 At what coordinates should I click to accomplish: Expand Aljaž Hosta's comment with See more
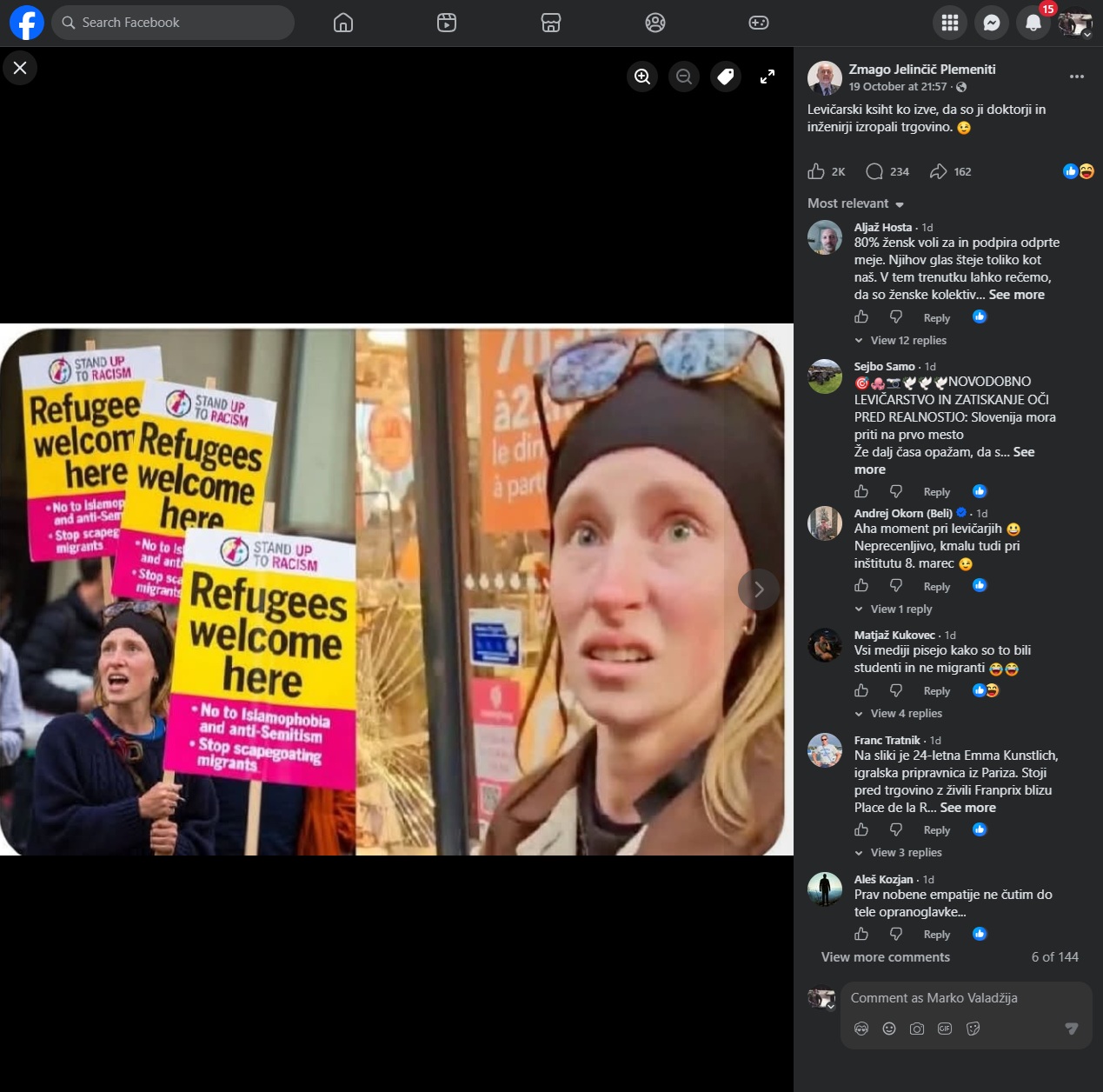click(1017, 295)
